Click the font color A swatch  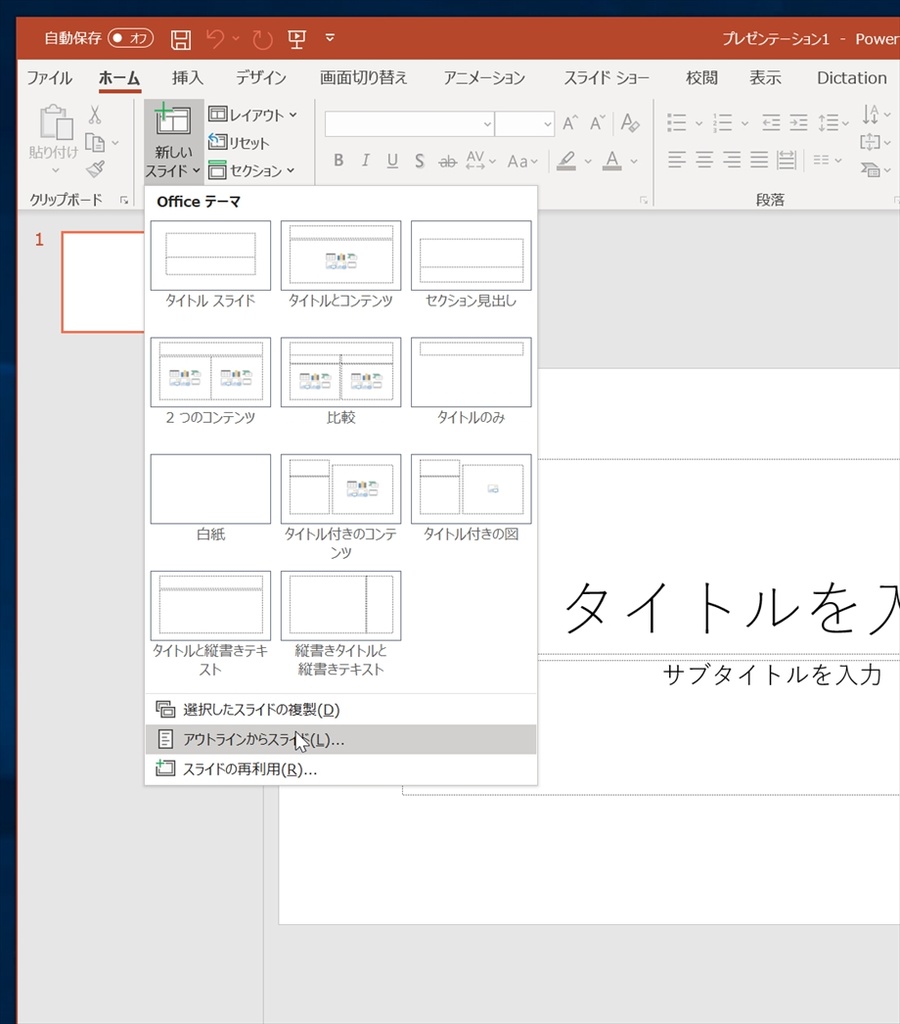[612, 160]
